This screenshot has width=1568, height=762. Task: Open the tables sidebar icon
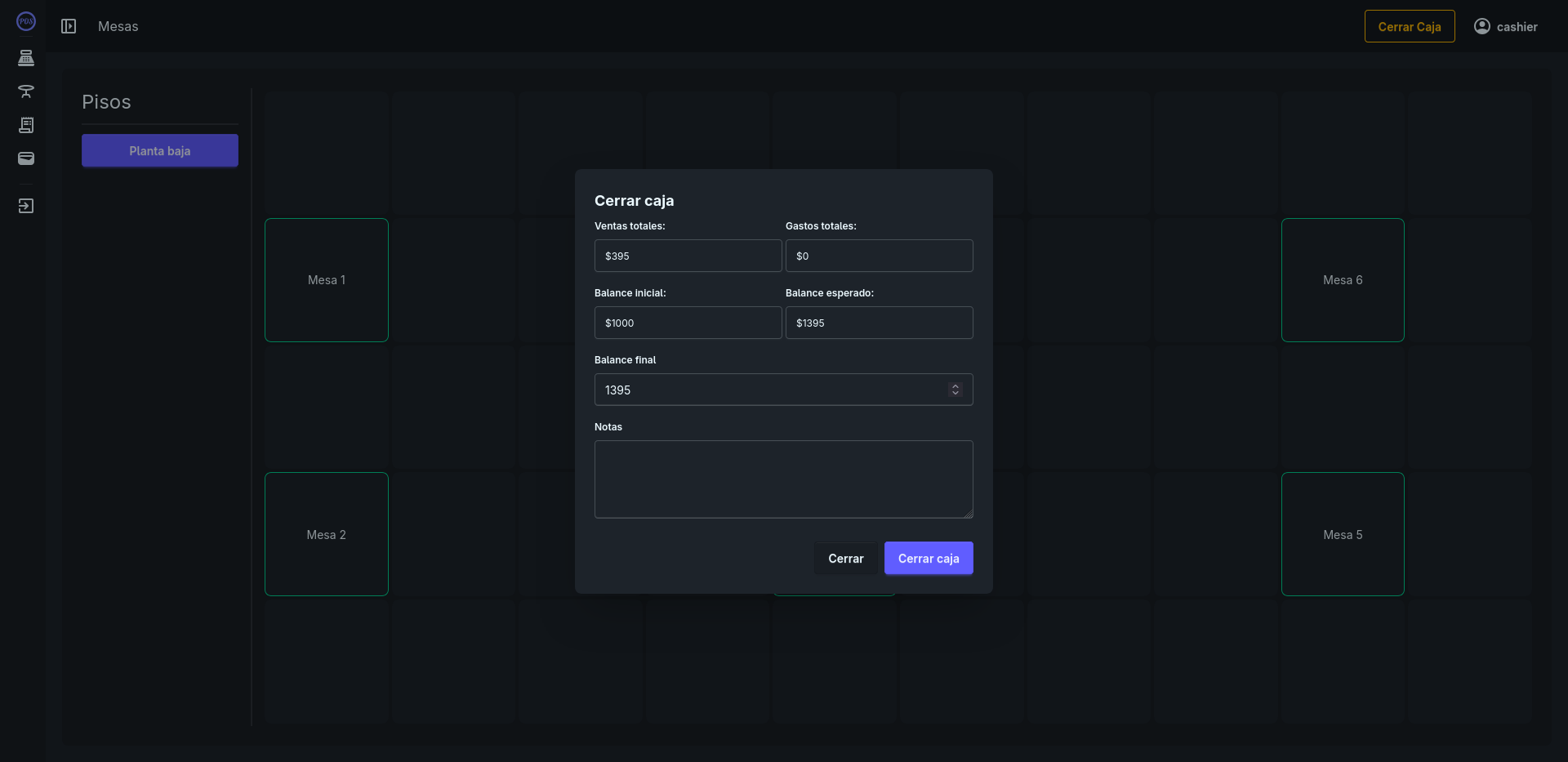pyautogui.click(x=26, y=91)
